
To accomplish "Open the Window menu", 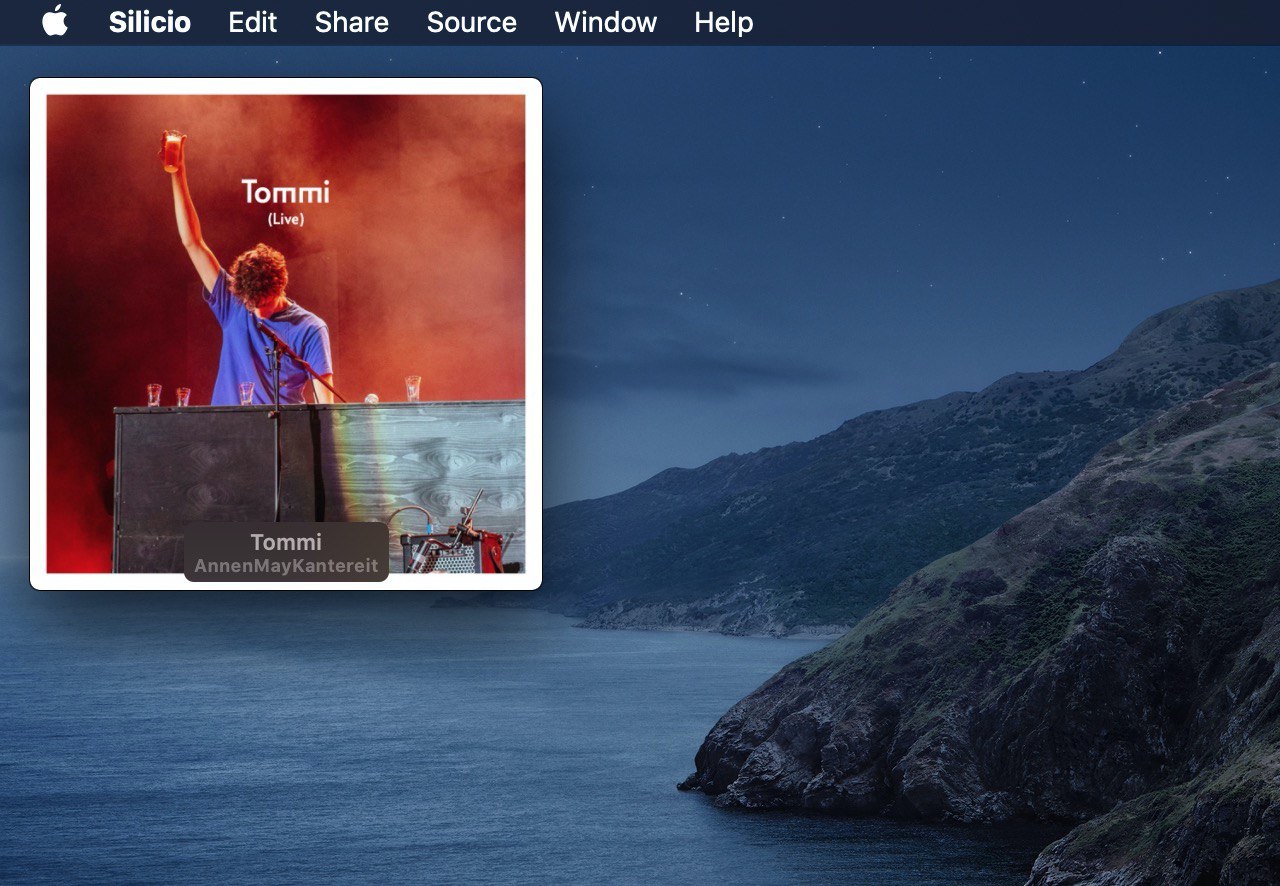I will (605, 22).
